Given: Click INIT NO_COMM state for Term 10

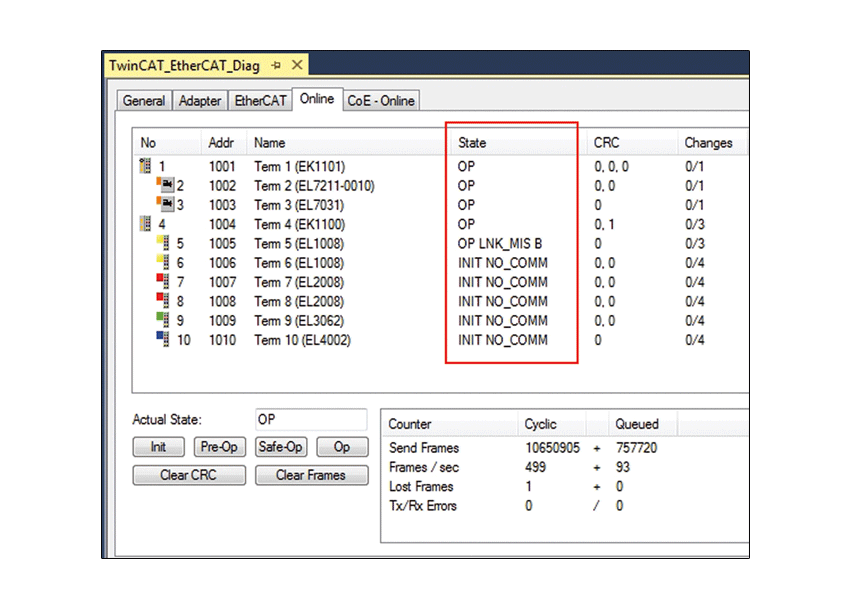Looking at the screenshot, I should click(503, 340).
